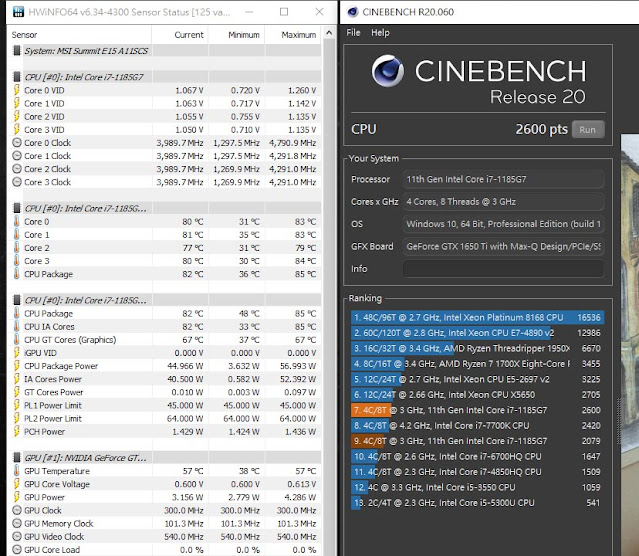Select ranking entry i7-1185G7 scoring 2079

477,441
